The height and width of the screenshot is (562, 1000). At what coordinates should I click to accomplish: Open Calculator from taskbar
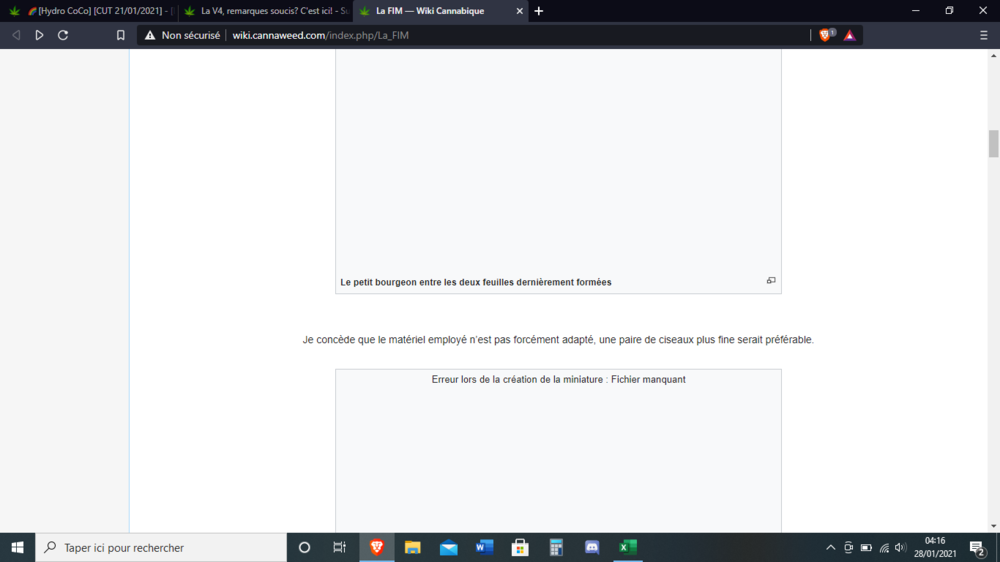pyautogui.click(x=556, y=547)
